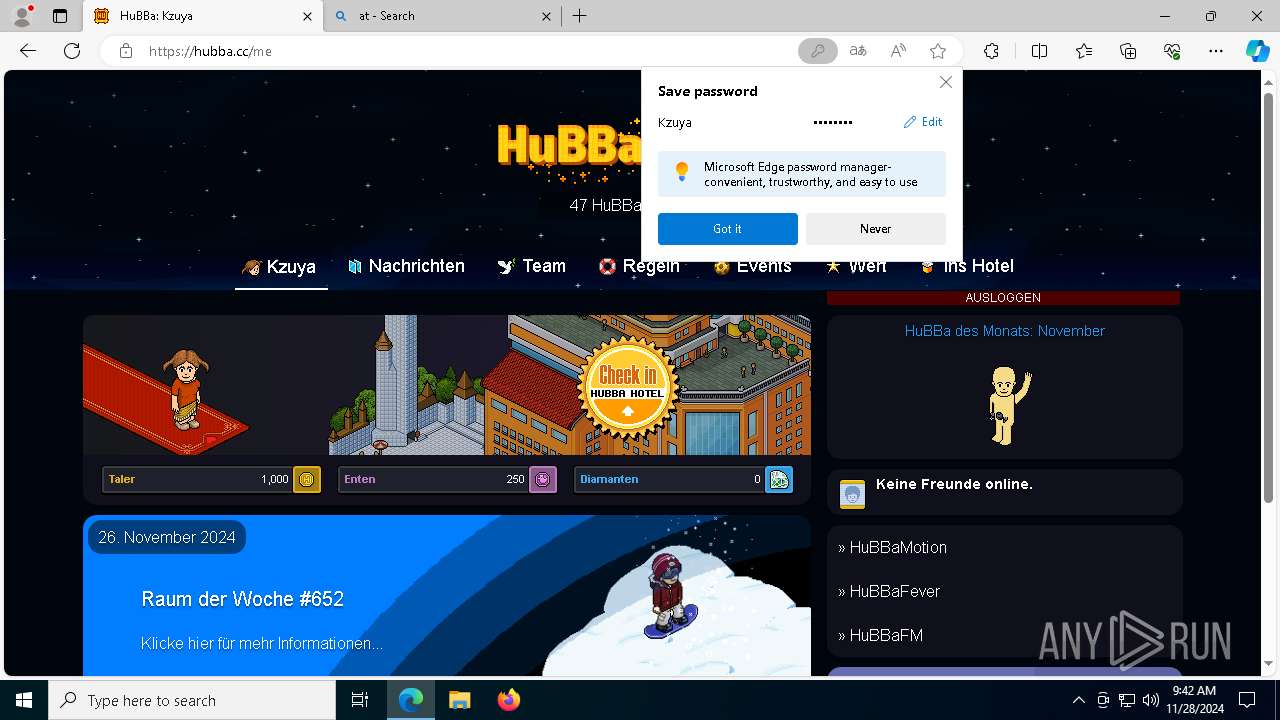Viewport: 1280px width, 720px height.
Task: Close the Save password popup
Action: coord(945,82)
